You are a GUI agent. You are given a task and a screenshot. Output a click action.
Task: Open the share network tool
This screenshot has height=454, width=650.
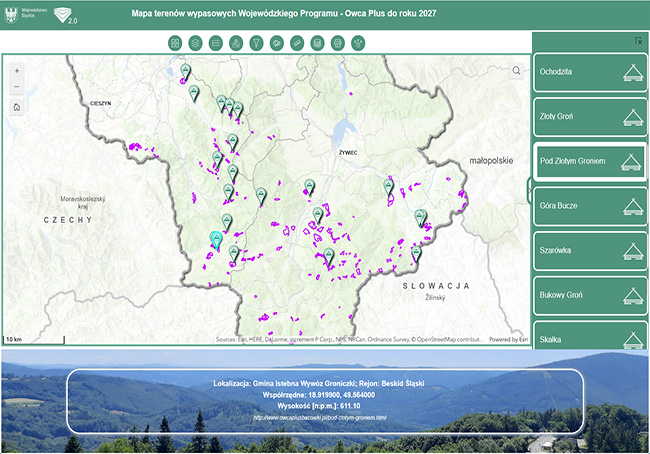[358, 43]
